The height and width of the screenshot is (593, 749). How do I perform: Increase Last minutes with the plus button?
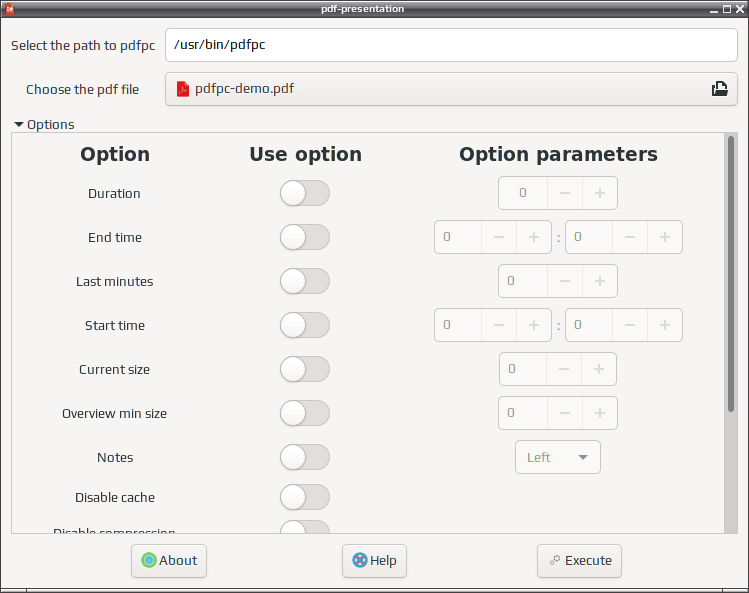coord(600,281)
